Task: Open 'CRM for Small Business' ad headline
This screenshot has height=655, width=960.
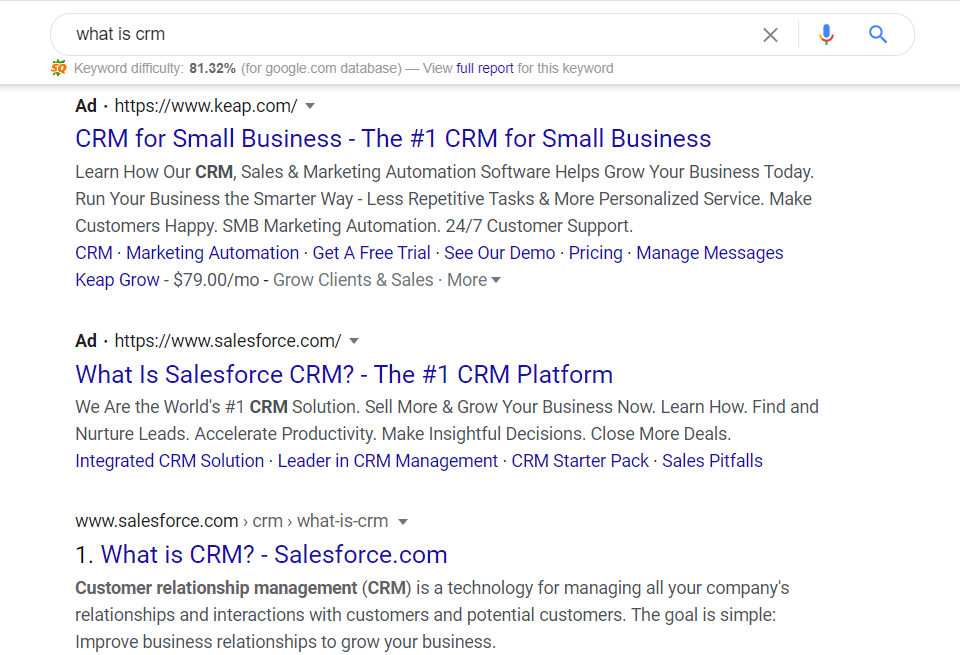Action: 393,139
